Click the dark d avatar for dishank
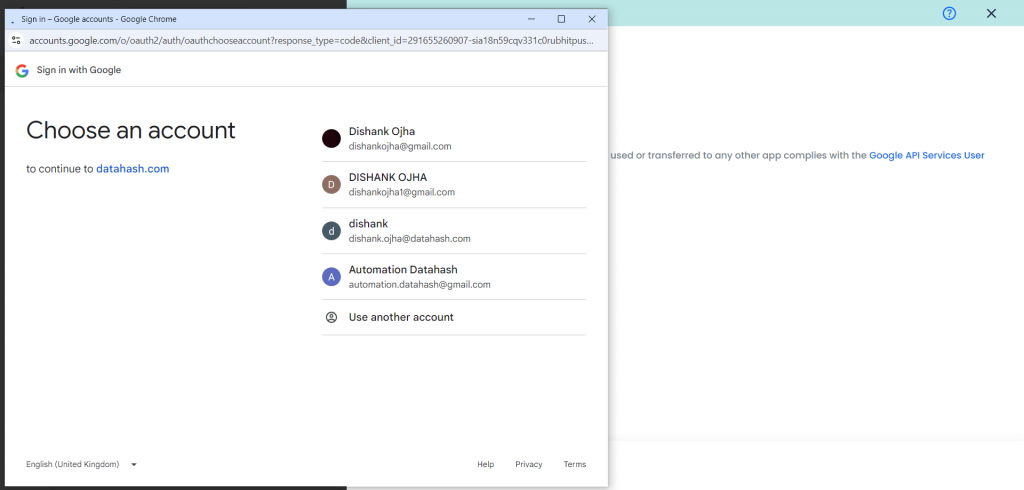The height and width of the screenshot is (490, 1024). tap(331, 231)
